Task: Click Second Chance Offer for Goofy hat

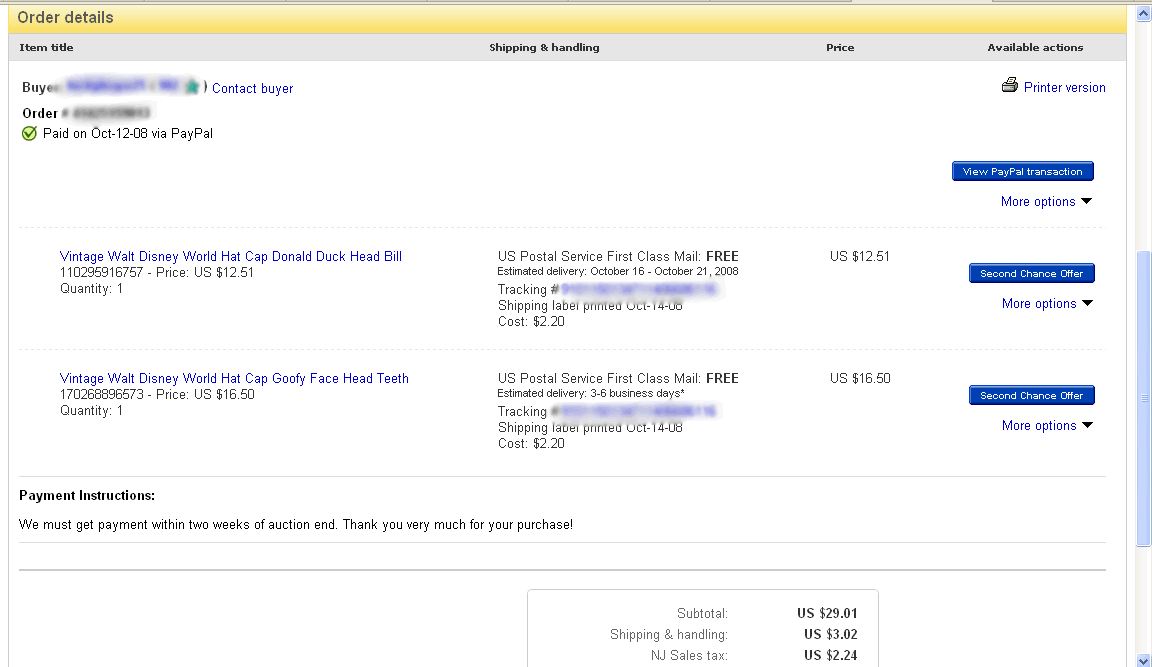Action: click(x=1032, y=395)
